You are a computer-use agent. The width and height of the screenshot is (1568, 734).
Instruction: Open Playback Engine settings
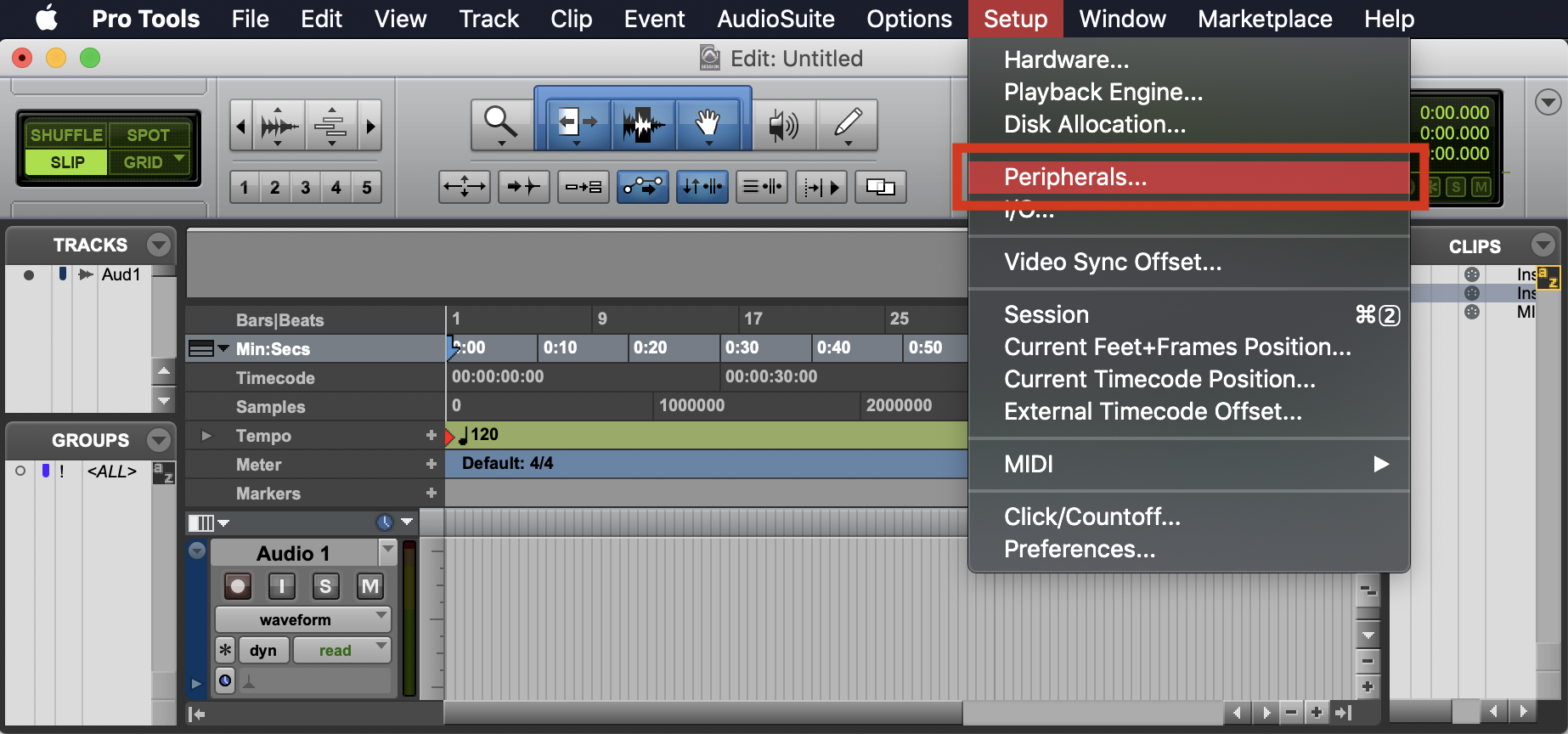click(x=1189, y=92)
